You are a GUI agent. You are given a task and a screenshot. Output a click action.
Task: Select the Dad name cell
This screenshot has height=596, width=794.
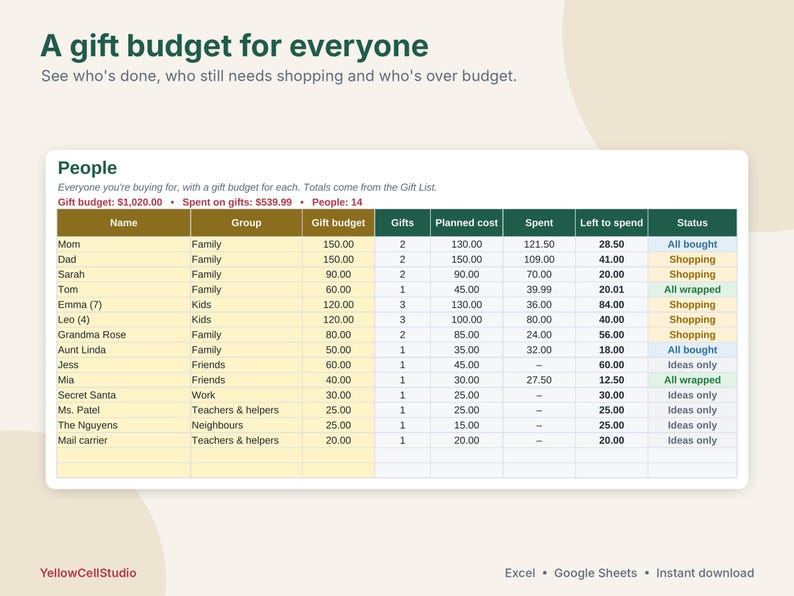[x=124, y=259]
